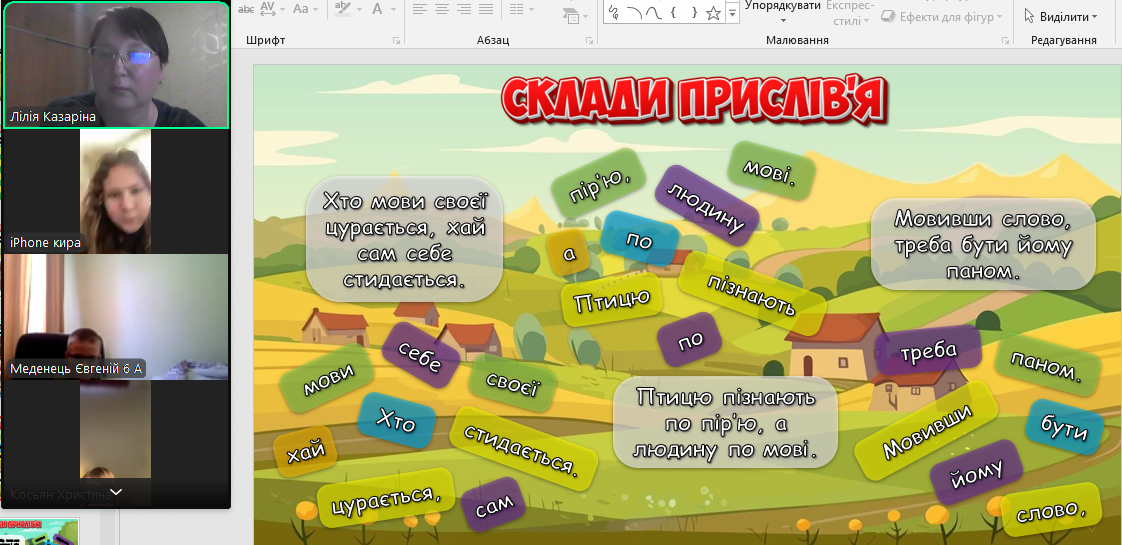Open slide thumbnail in slide panel

click(39, 531)
